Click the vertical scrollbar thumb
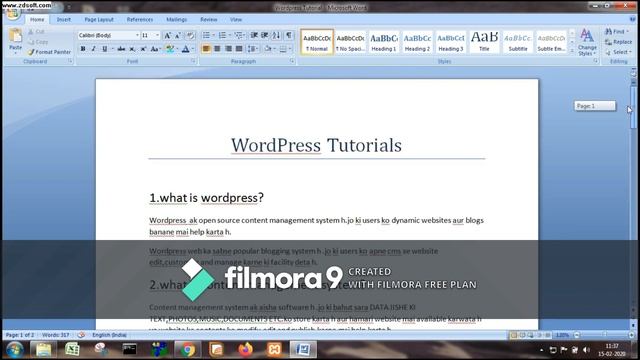This screenshot has height=360, width=640. point(633,107)
